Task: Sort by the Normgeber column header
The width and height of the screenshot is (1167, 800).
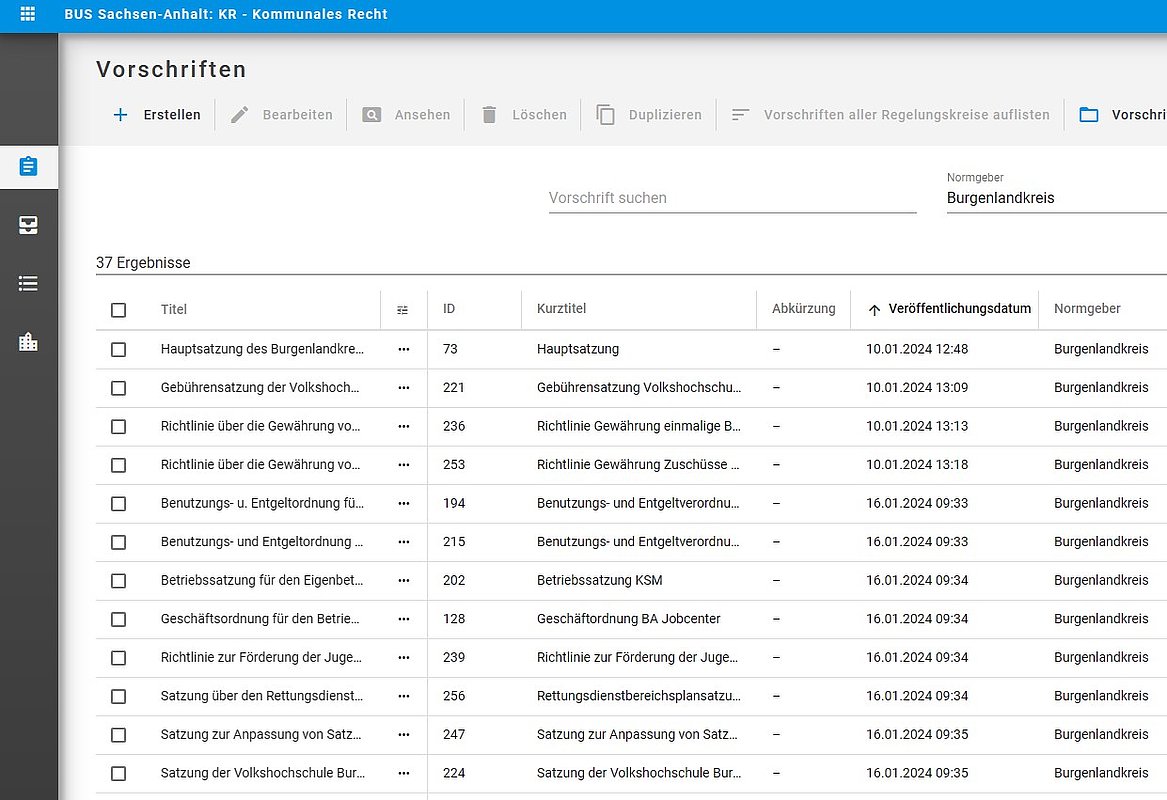Action: coord(1087,309)
